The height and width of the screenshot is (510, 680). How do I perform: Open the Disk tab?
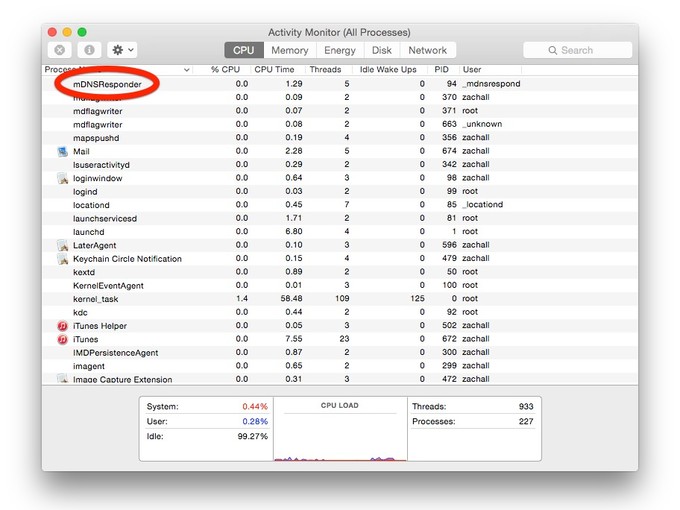pyautogui.click(x=382, y=50)
